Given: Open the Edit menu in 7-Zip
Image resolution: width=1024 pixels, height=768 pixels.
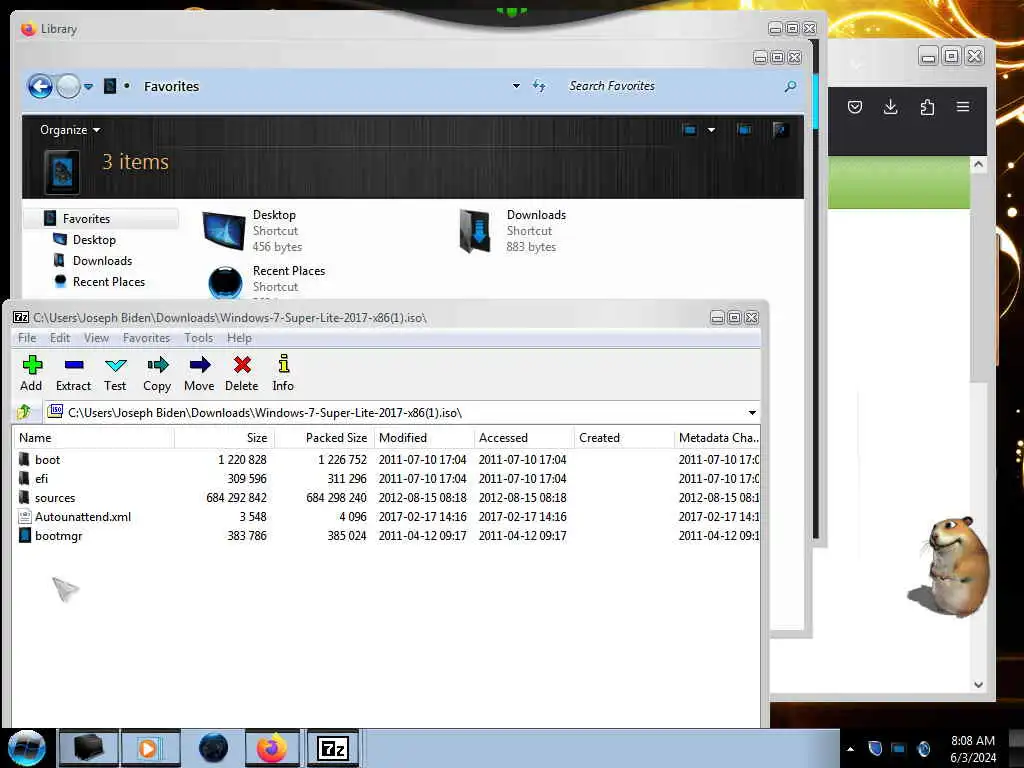Looking at the screenshot, I should [x=60, y=338].
